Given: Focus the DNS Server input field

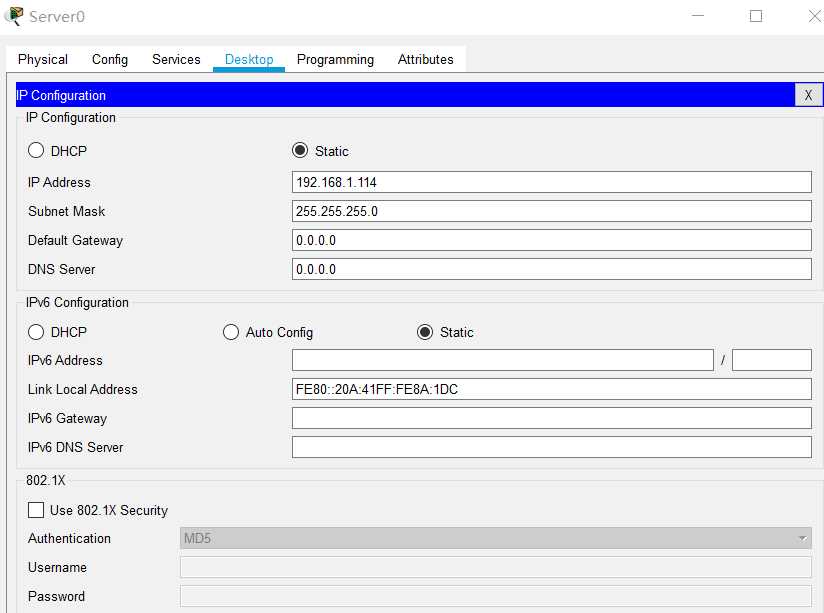Looking at the screenshot, I should (552, 269).
